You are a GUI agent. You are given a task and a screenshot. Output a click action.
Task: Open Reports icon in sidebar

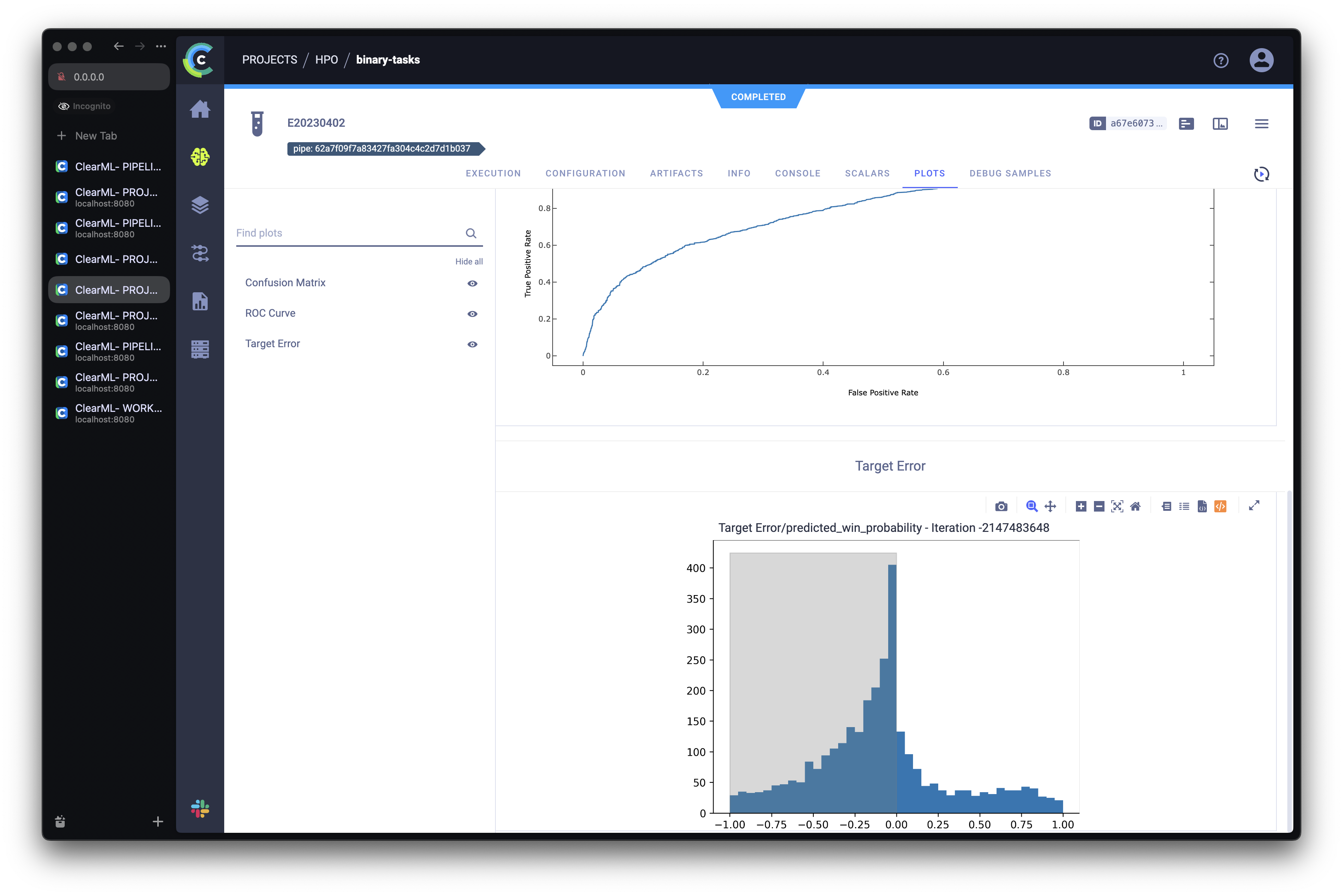click(200, 301)
